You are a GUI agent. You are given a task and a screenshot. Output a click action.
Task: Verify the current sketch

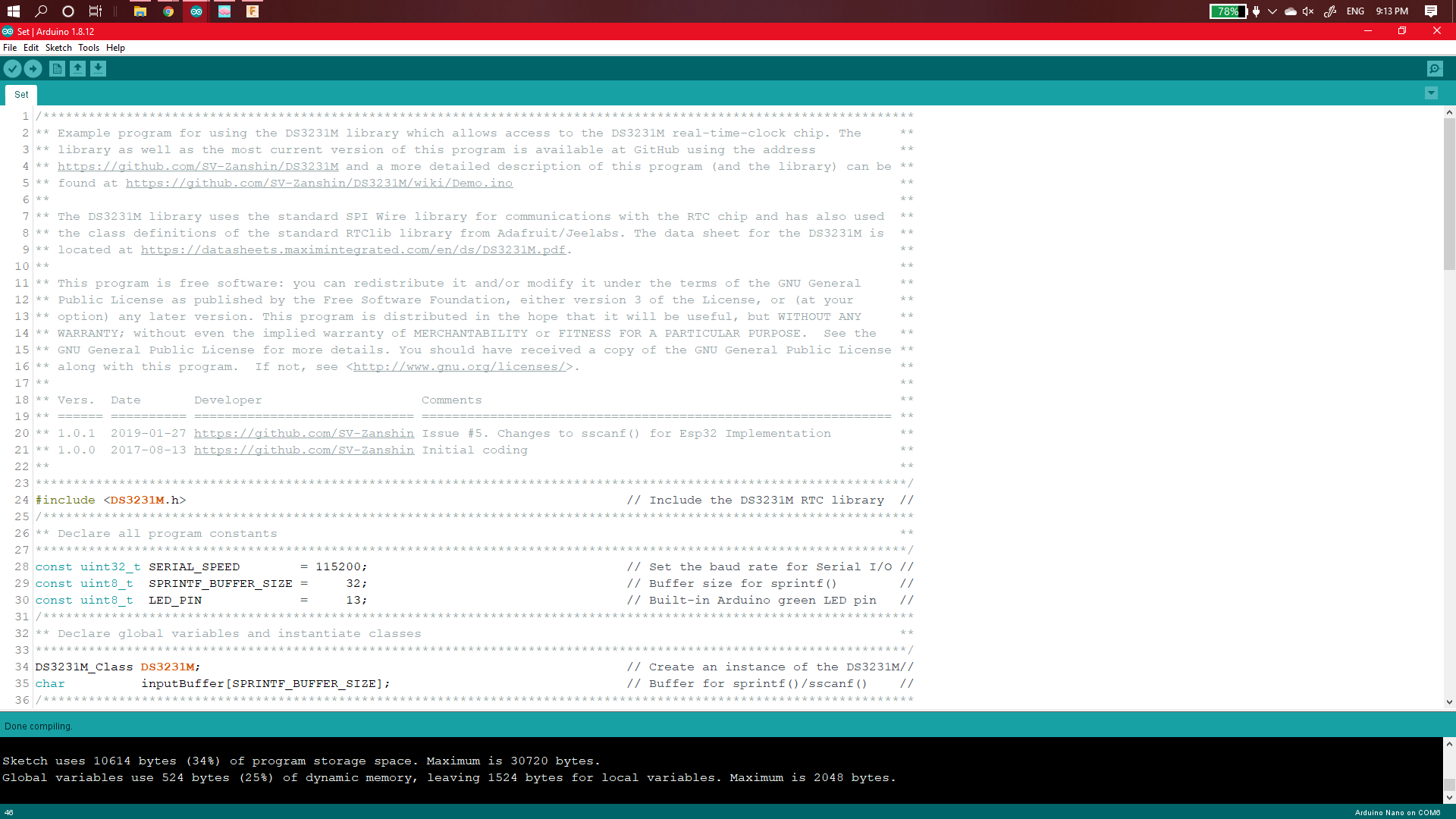coord(12,68)
